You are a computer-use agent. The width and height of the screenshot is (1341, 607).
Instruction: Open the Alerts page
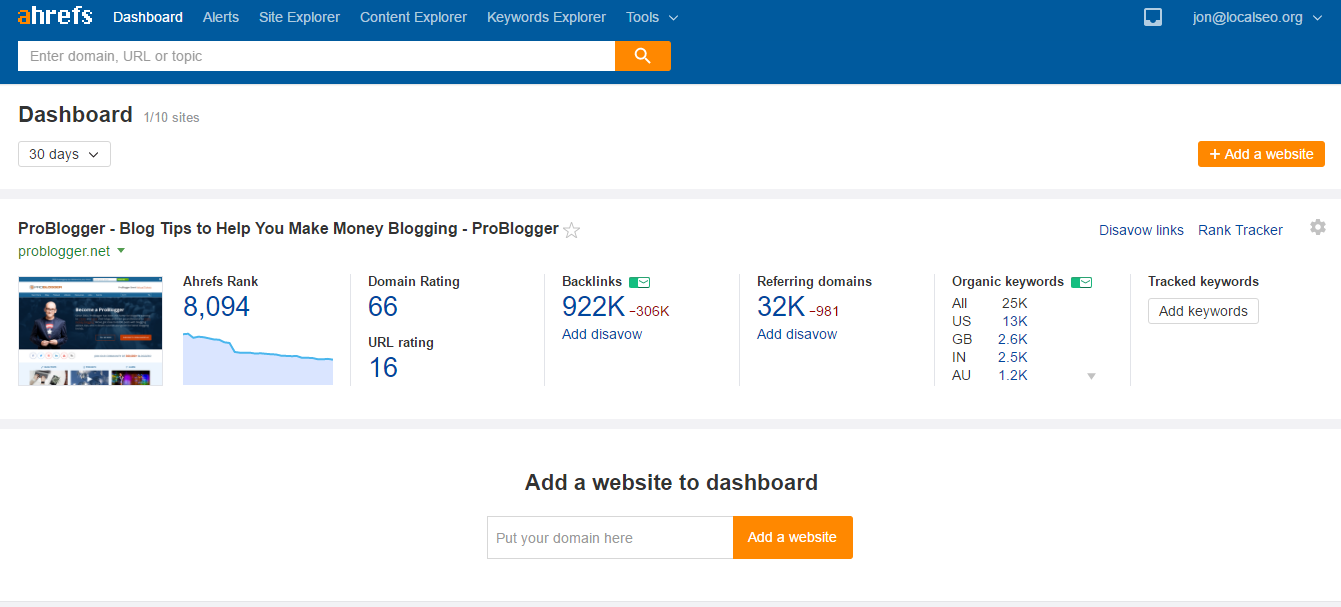221,17
